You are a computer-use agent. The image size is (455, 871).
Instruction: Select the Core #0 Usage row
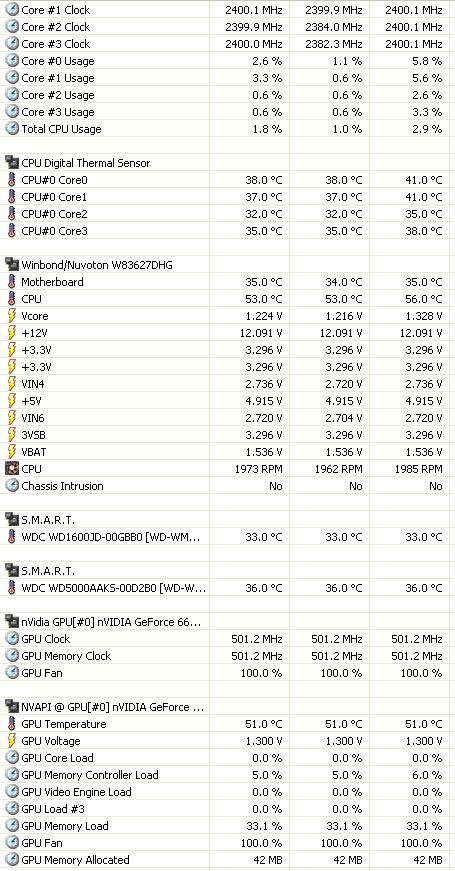click(227, 61)
